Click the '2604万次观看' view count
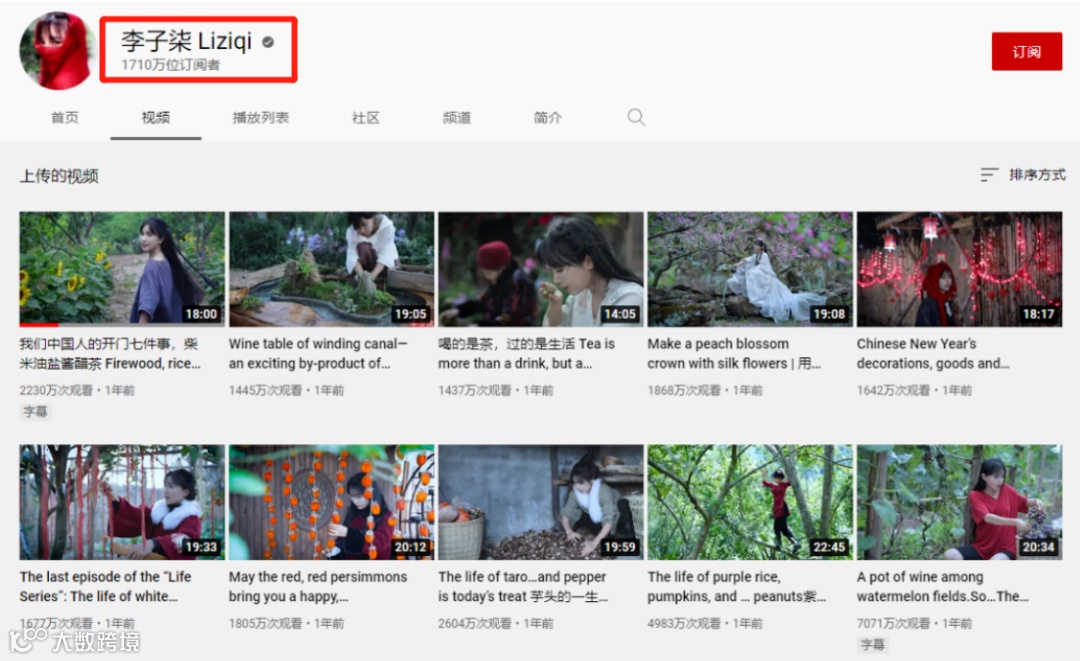 475,623
